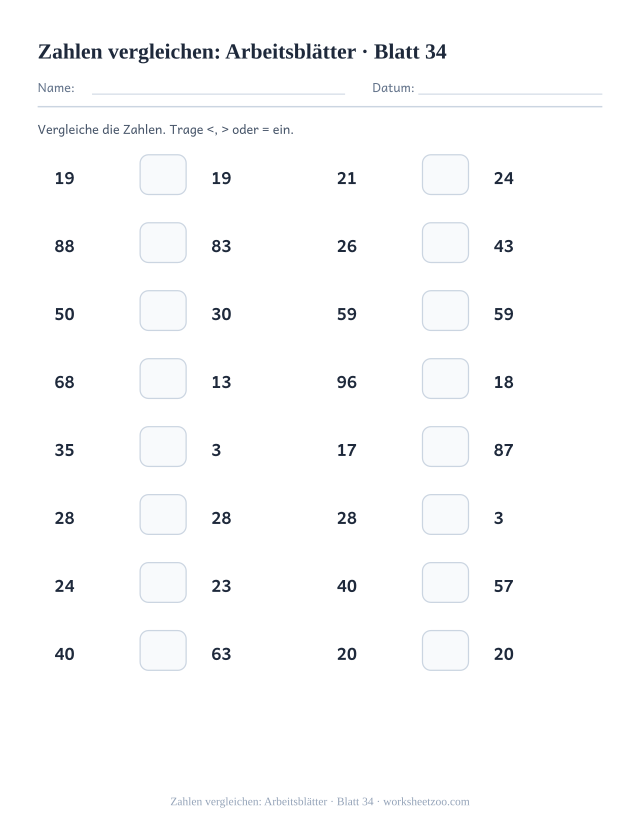Click the answer box between 19 and 19

[x=163, y=174]
